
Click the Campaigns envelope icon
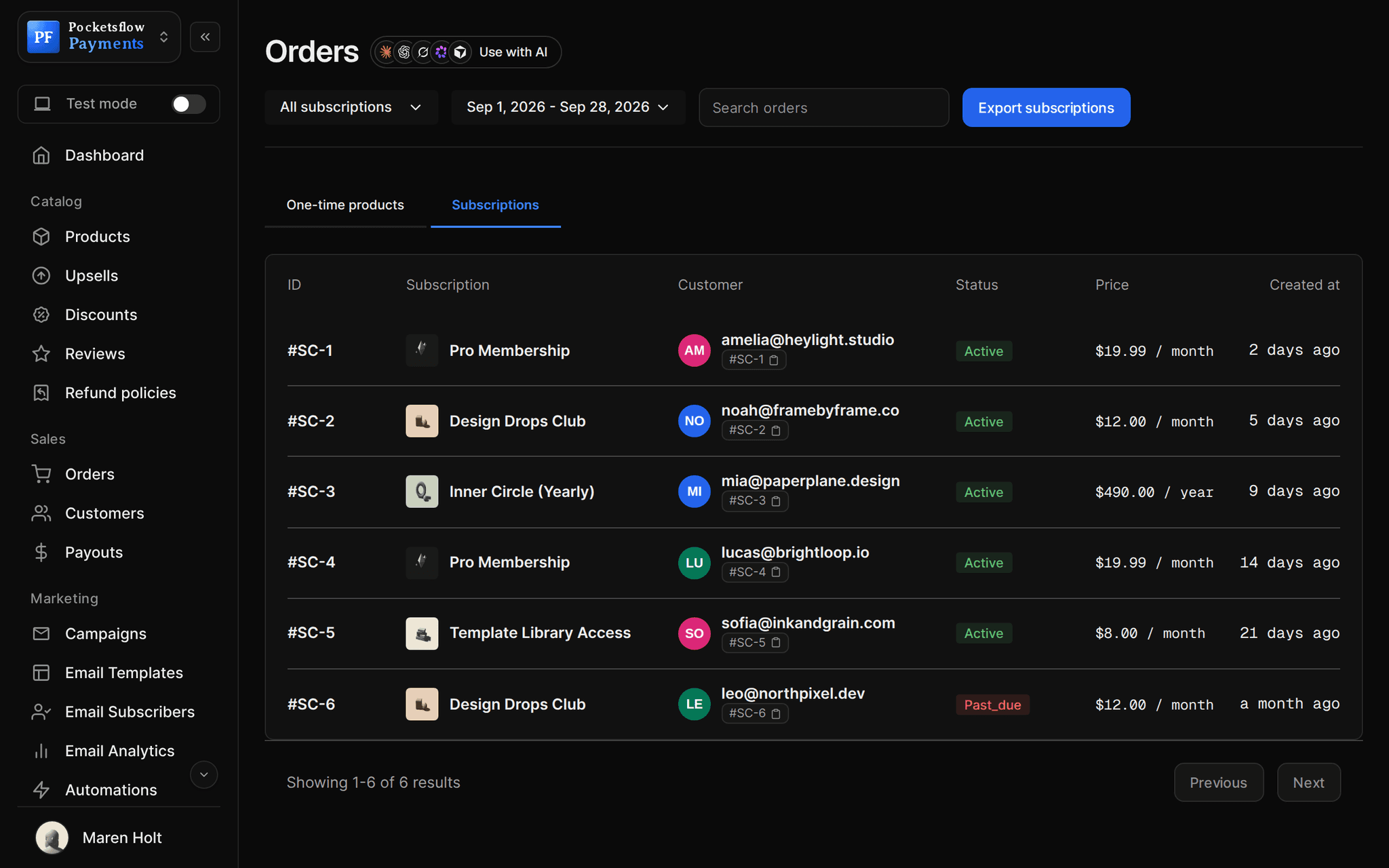[x=41, y=633]
